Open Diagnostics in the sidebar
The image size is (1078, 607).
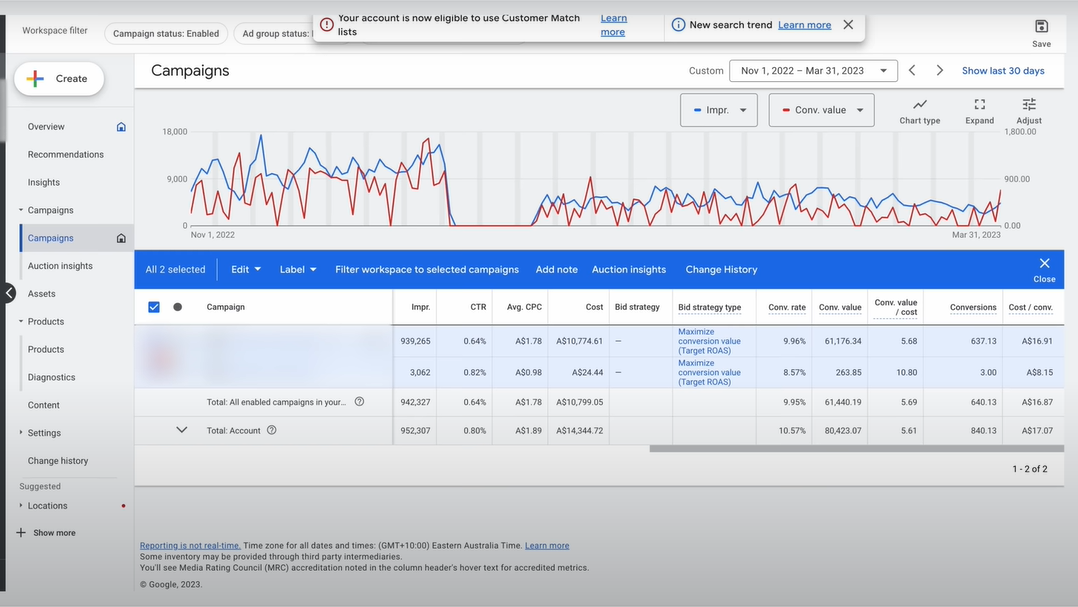click(x=52, y=377)
